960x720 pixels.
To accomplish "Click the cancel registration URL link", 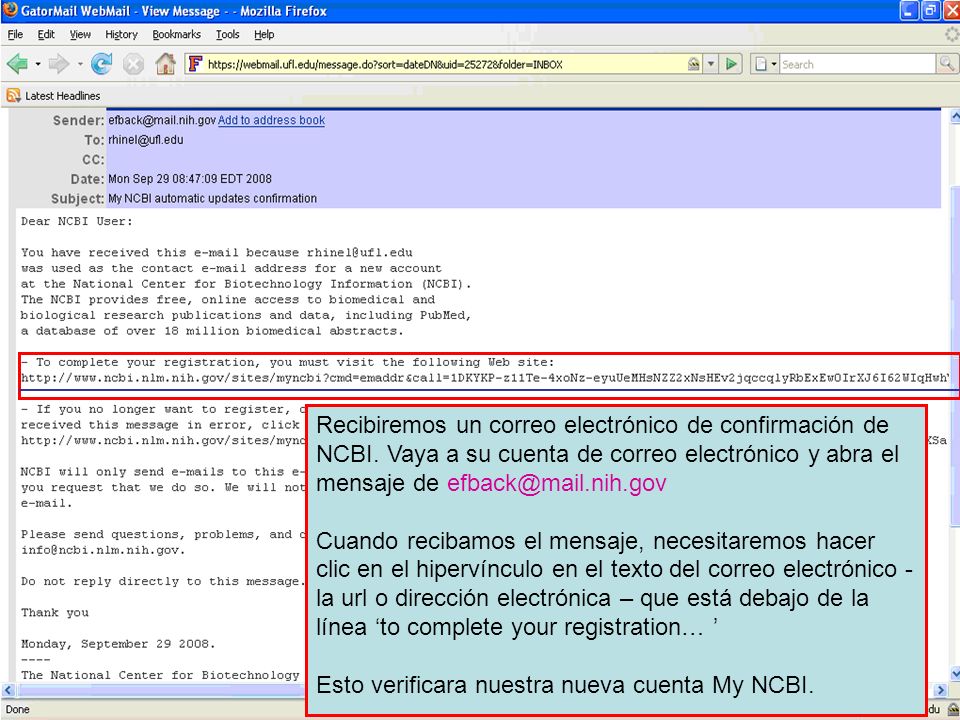I will 162,440.
